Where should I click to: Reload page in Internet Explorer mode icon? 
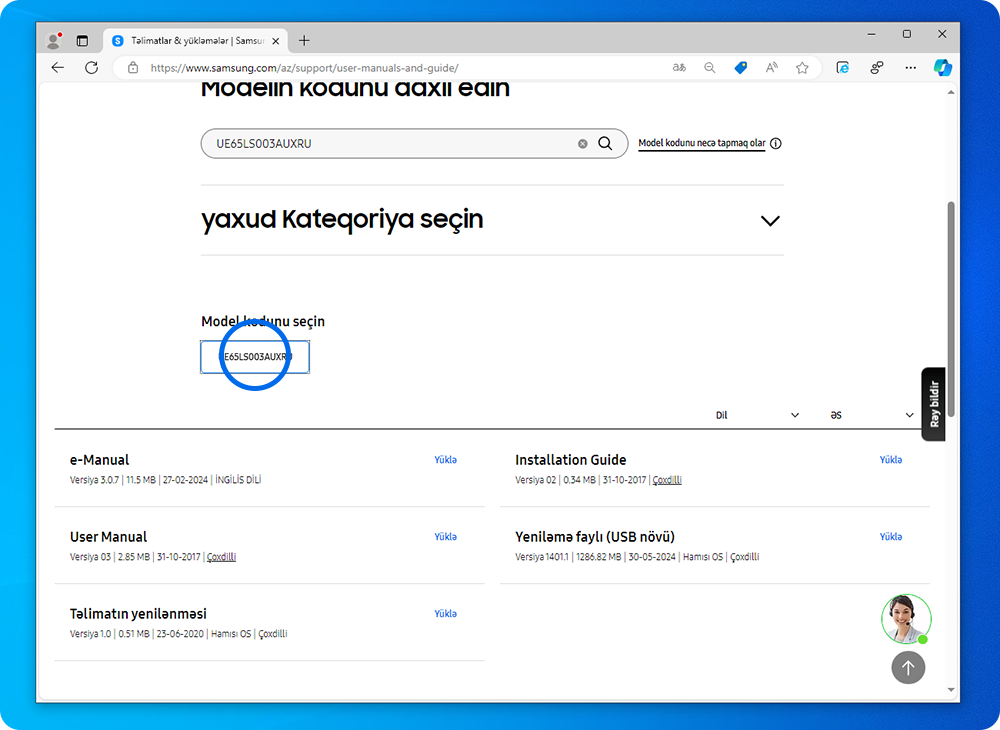point(842,67)
